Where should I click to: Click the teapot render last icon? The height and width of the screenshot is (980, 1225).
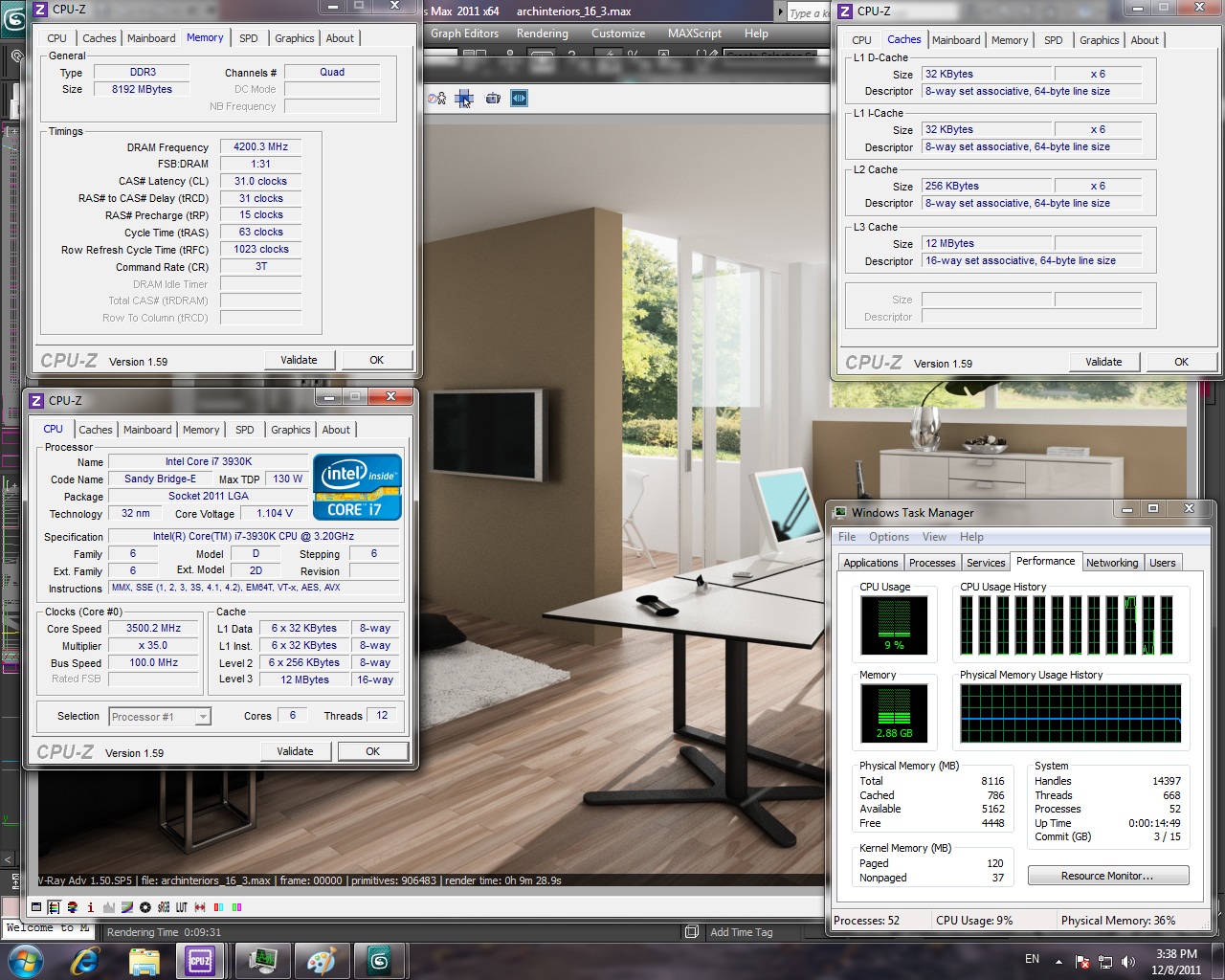[x=493, y=98]
